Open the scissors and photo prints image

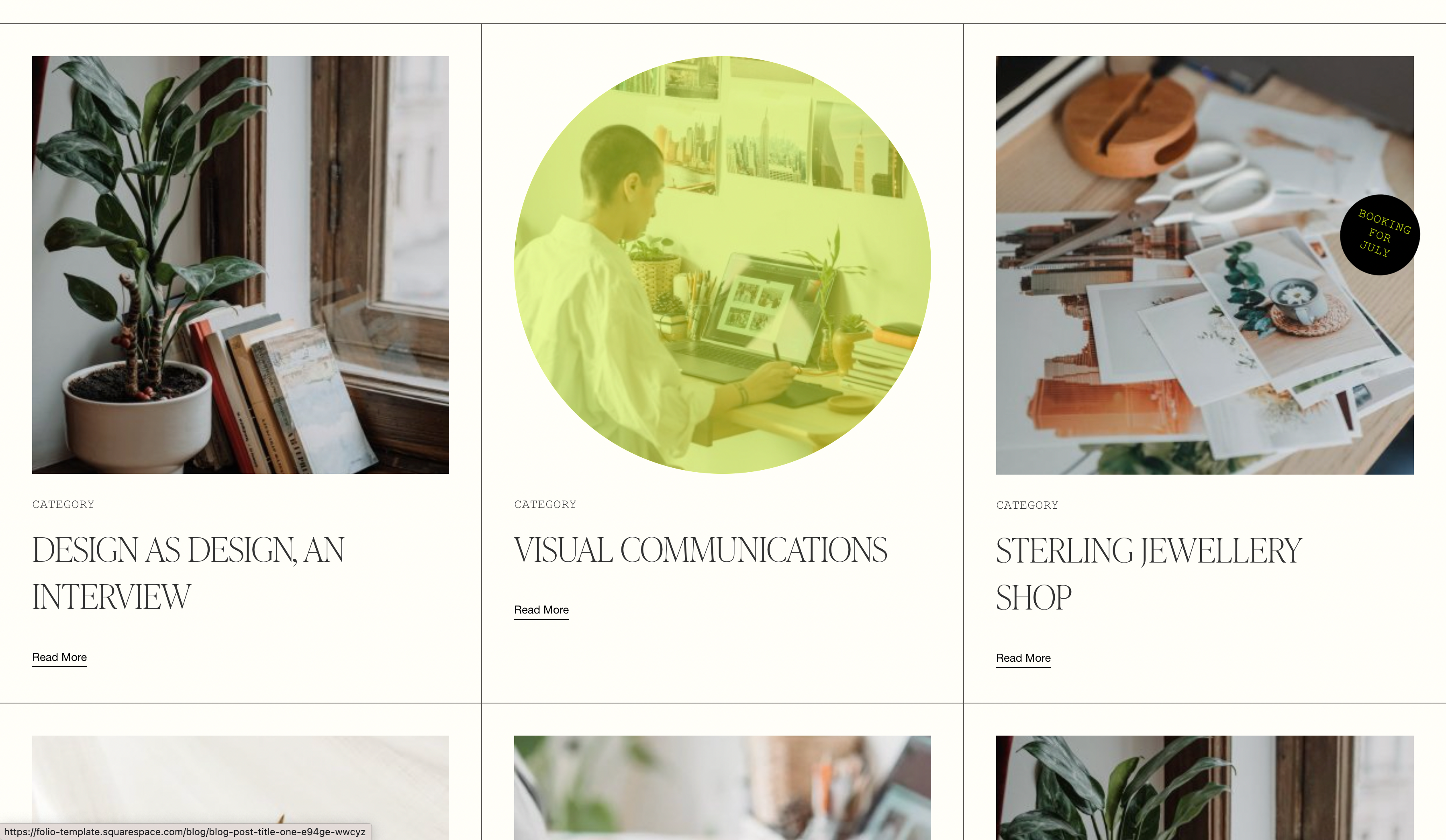pos(1205,265)
